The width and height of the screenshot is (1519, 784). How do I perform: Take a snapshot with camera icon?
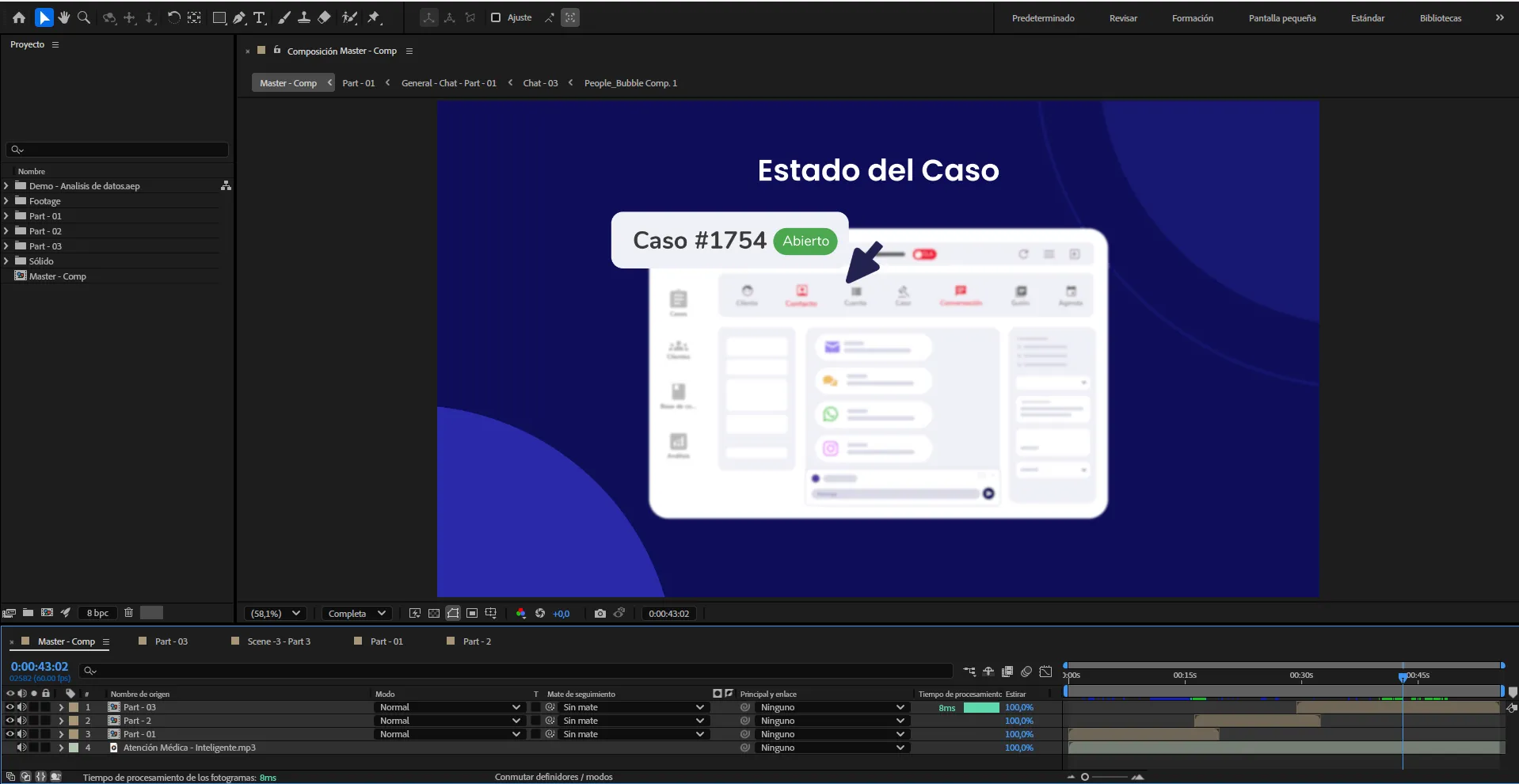600,613
